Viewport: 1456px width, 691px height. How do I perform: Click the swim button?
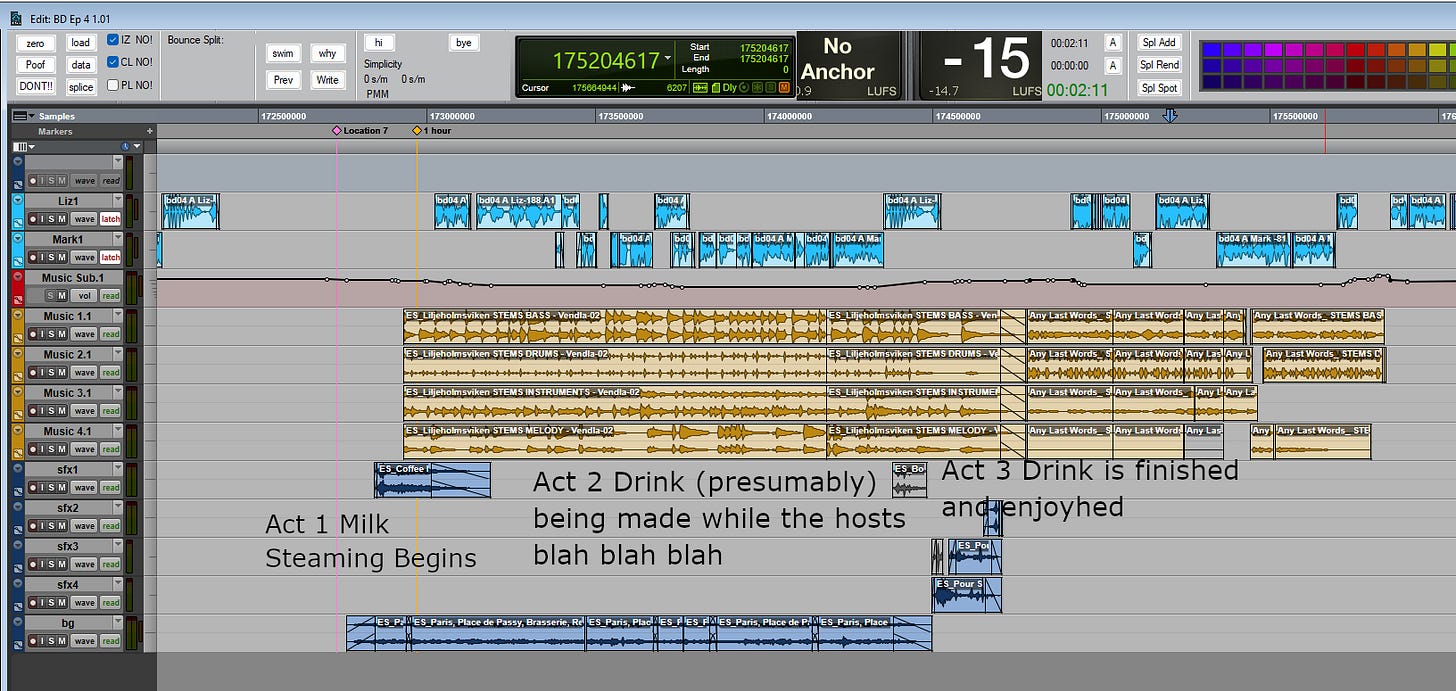pyautogui.click(x=284, y=54)
